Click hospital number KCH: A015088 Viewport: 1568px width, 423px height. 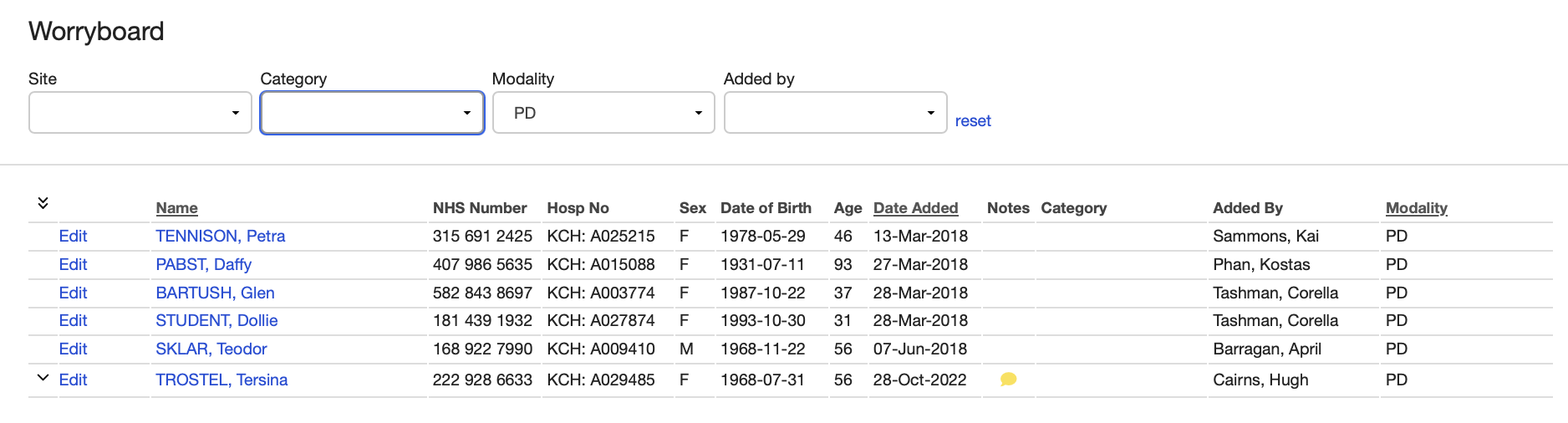point(601,265)
